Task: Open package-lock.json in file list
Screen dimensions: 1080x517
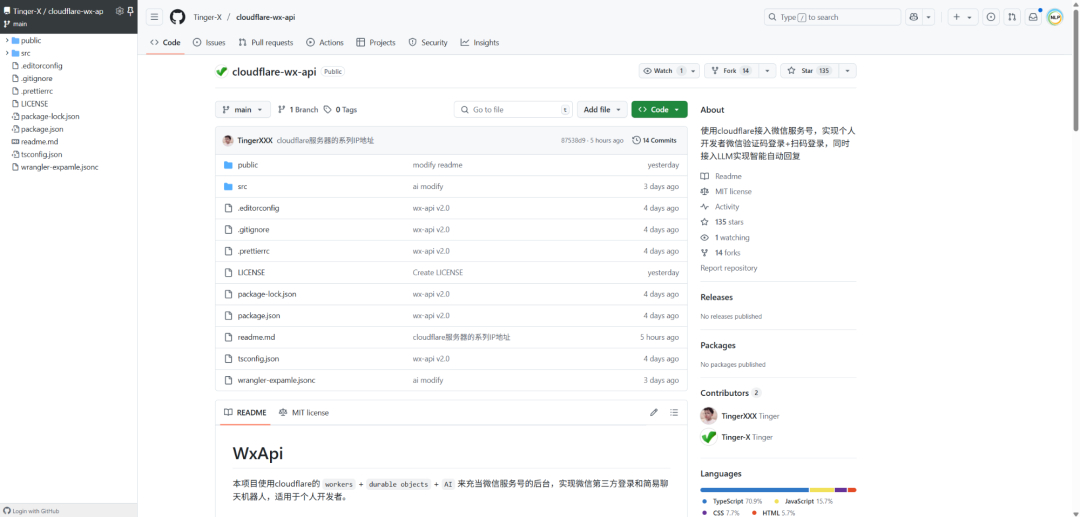Action: (x=267, y=294)
